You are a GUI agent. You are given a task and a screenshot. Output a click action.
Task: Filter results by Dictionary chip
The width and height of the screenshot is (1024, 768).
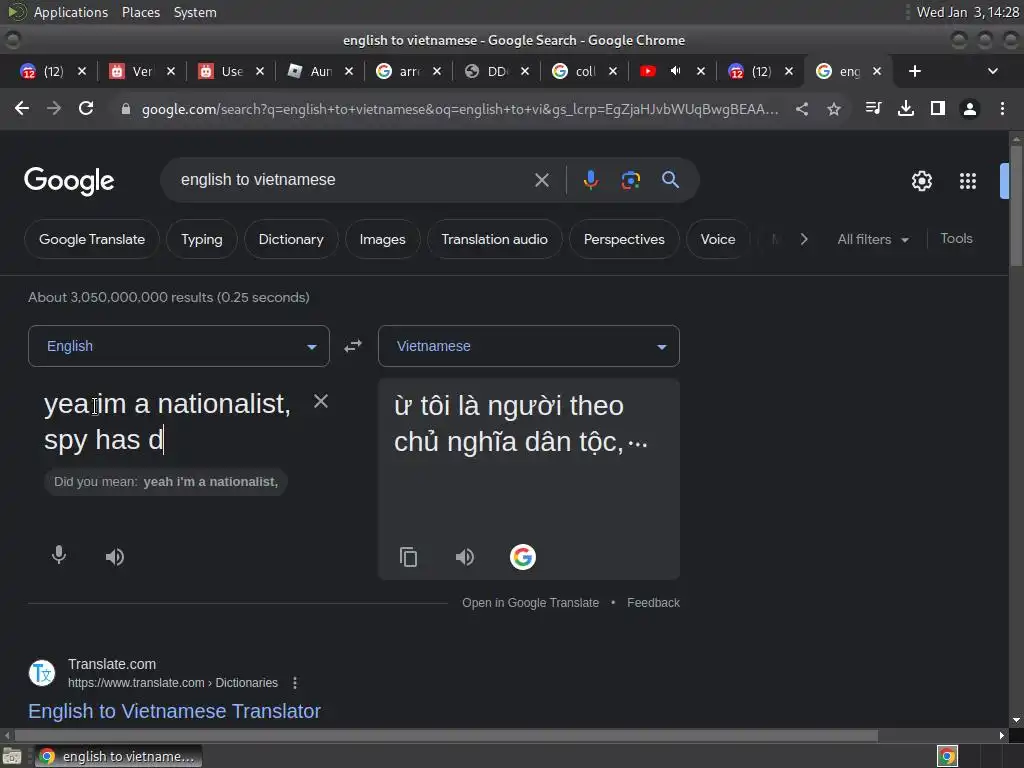(x=291, y=239)
